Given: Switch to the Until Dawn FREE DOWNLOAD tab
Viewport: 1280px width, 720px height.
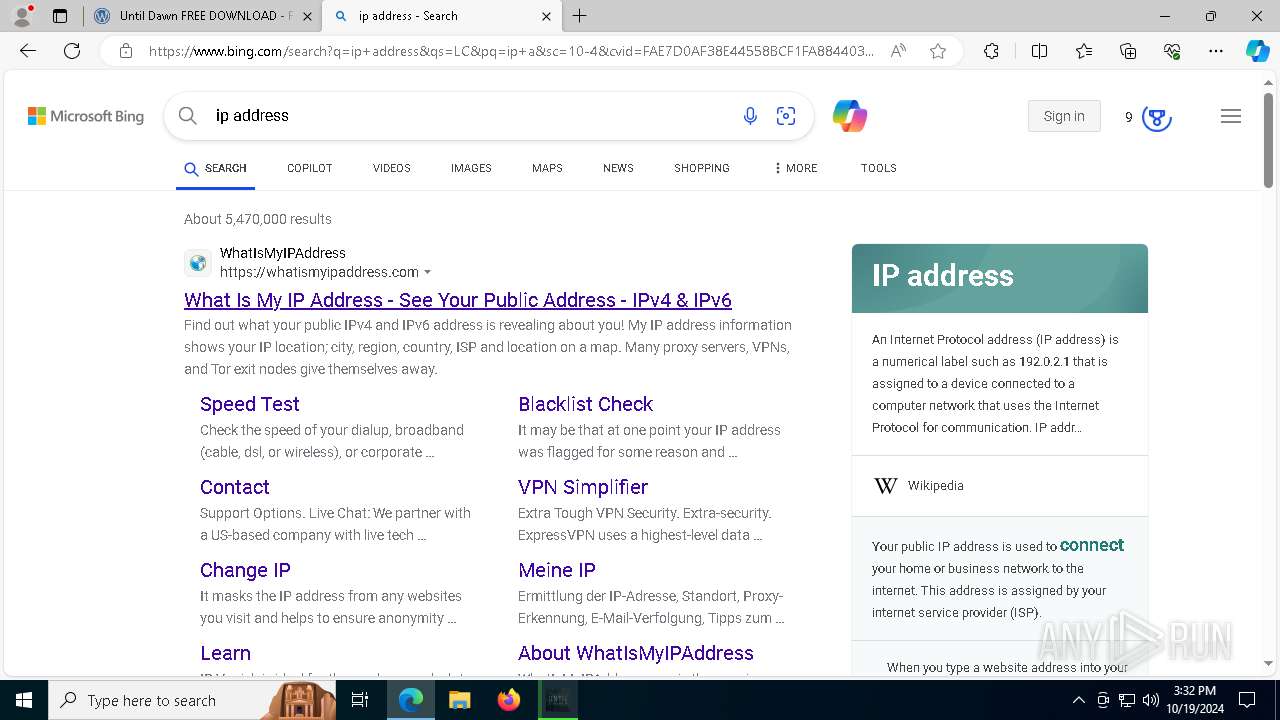Looking at the screenshot, I should pyautogui.click(x=202, y=16).
